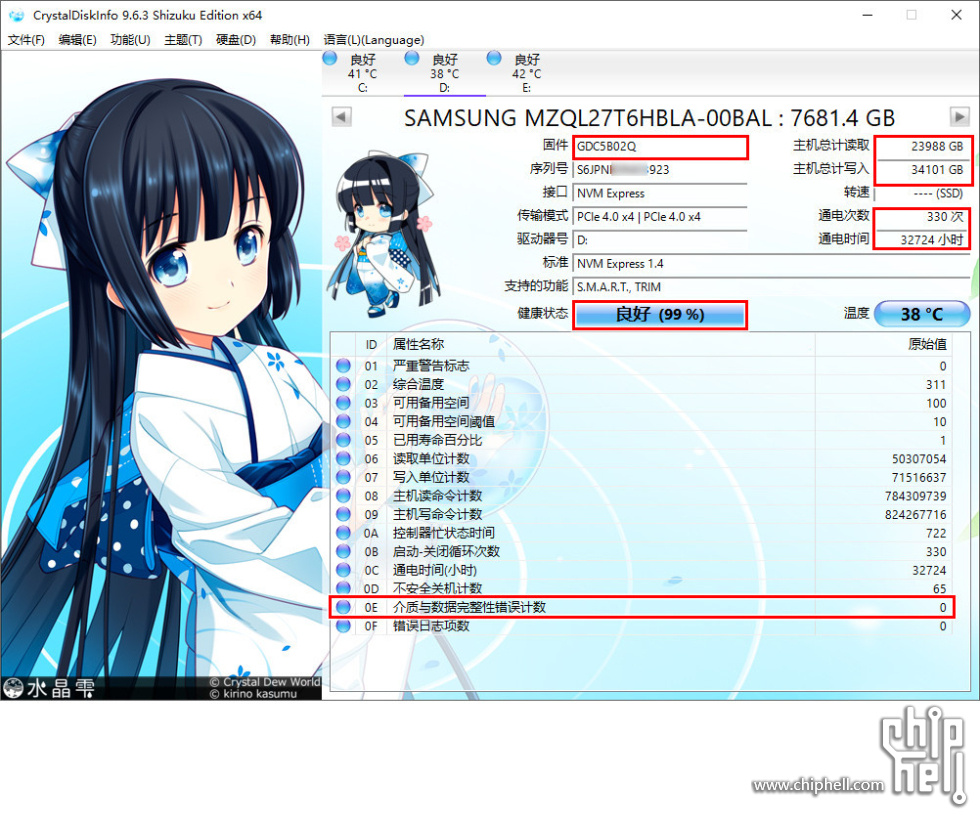
Task: Switch to the E: drive tab
Action: tap(526, 73)
